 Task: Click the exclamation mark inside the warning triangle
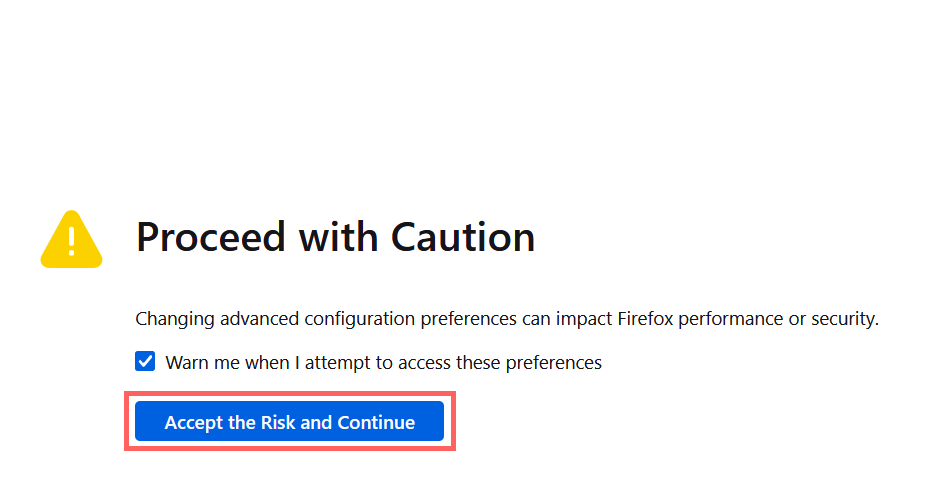70,241
